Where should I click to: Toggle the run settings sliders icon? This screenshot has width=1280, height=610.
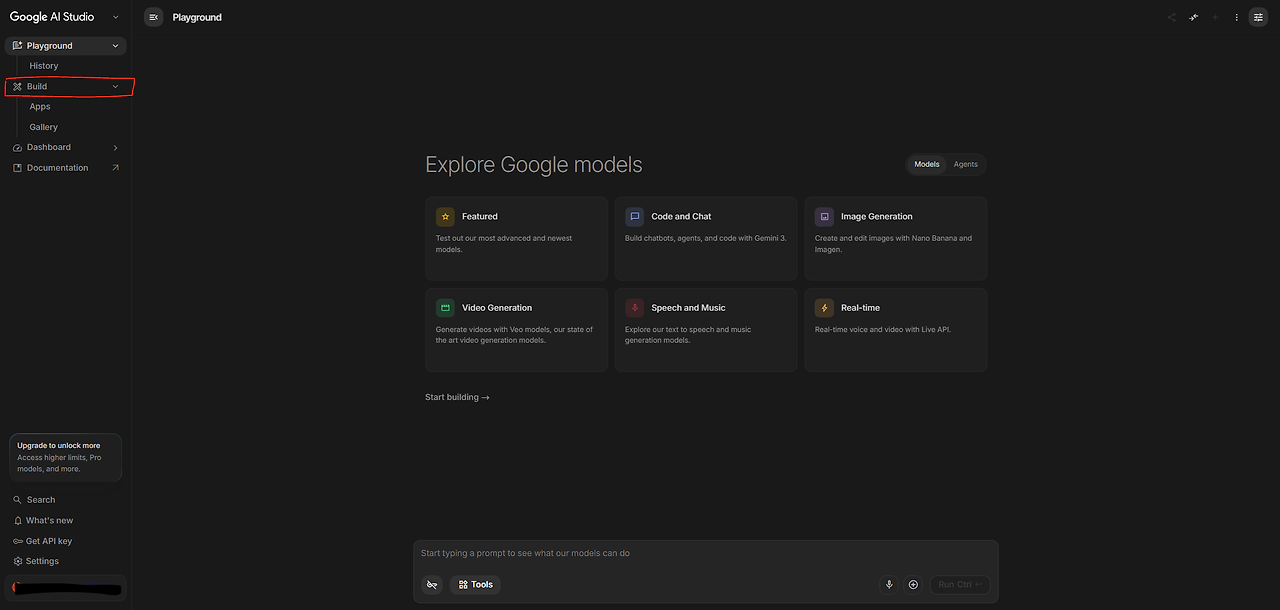click(x=1258, y=17)
